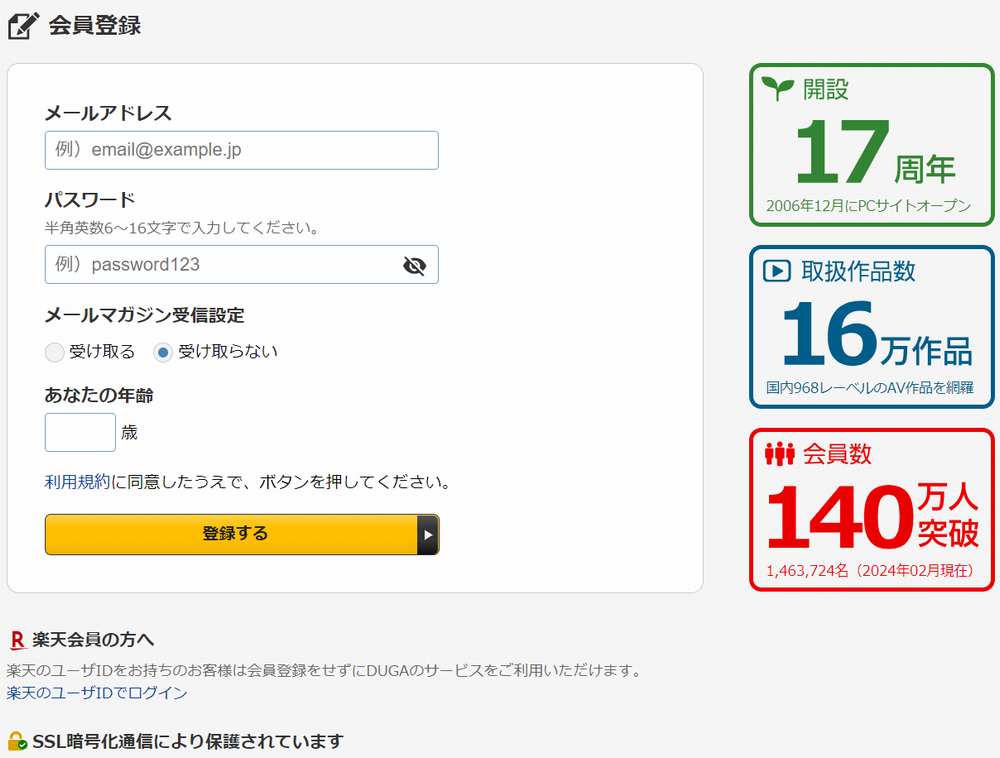Select the 受け取る radio option

(x=55, y=352)
